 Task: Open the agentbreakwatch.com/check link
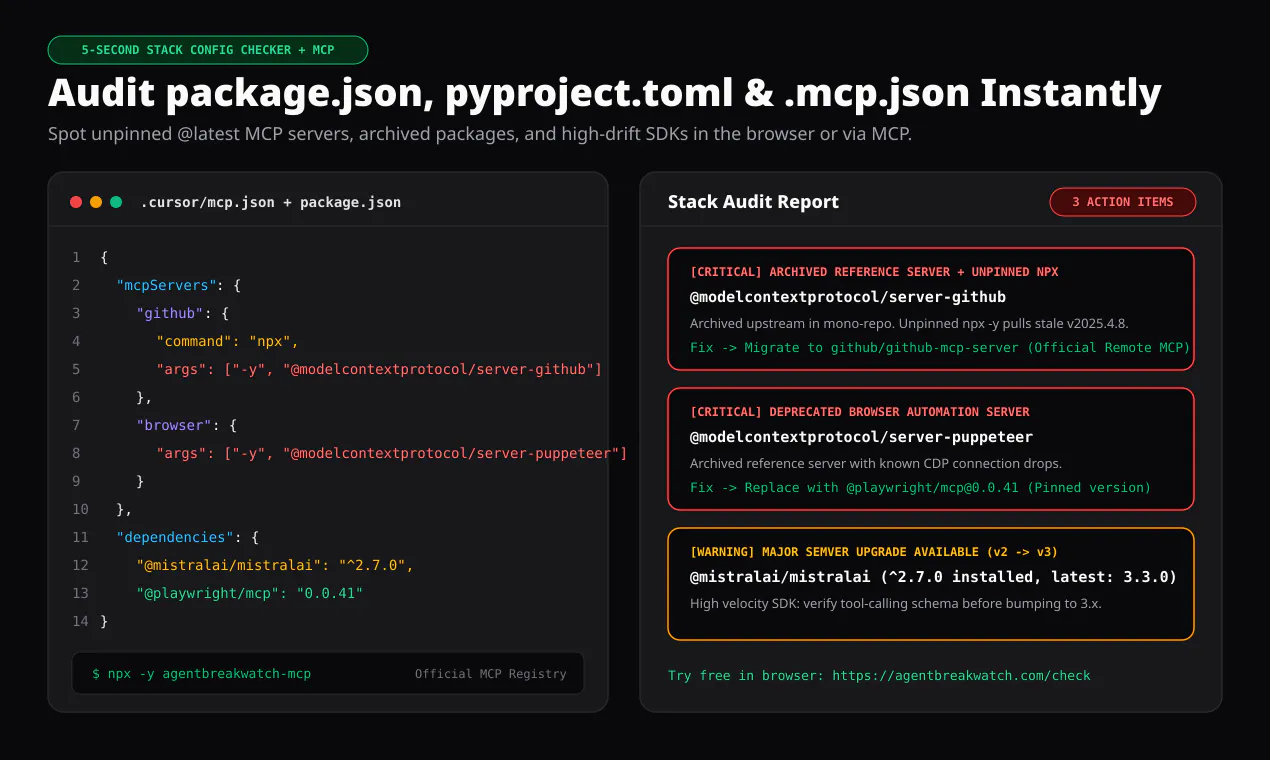(x=961, y=676)
